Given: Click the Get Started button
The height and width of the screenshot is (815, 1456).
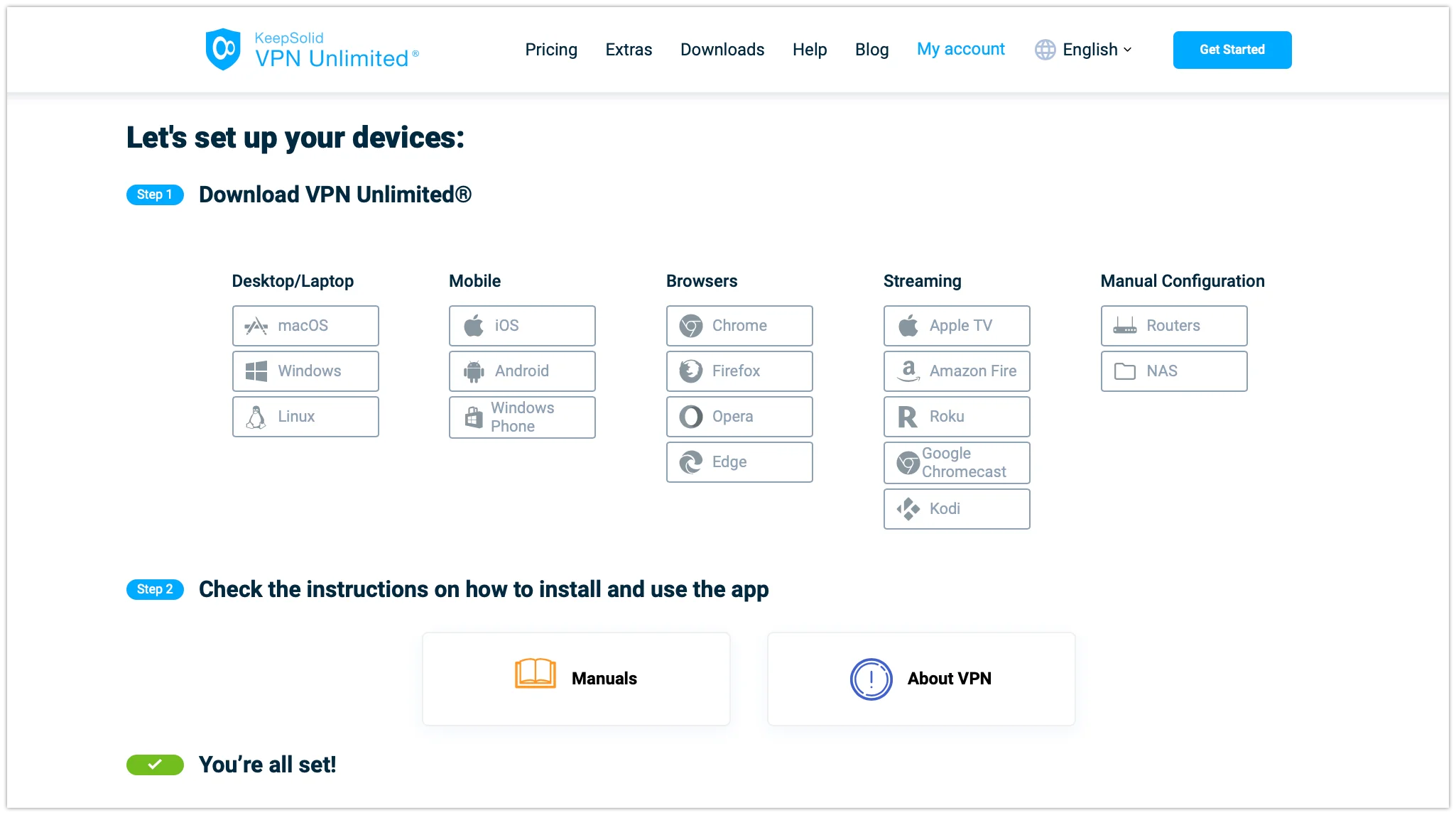Looking at the screenshot, I should (x=1232, y=50).
